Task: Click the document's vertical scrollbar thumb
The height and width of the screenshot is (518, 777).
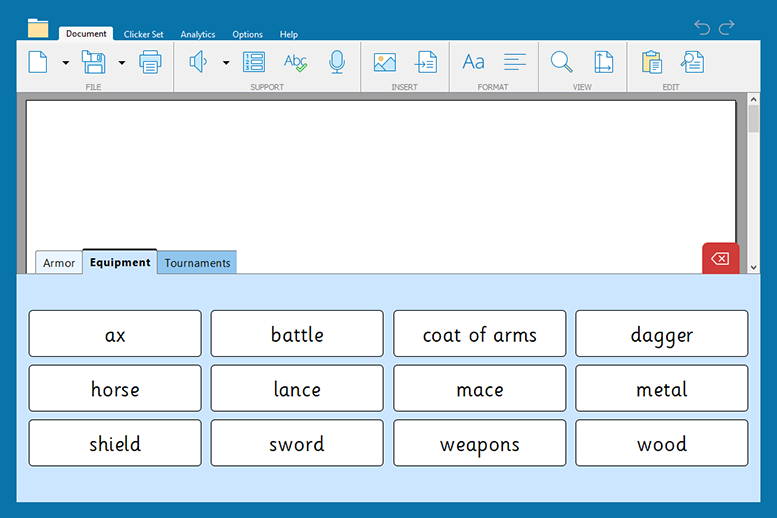Action: point(753,118)
